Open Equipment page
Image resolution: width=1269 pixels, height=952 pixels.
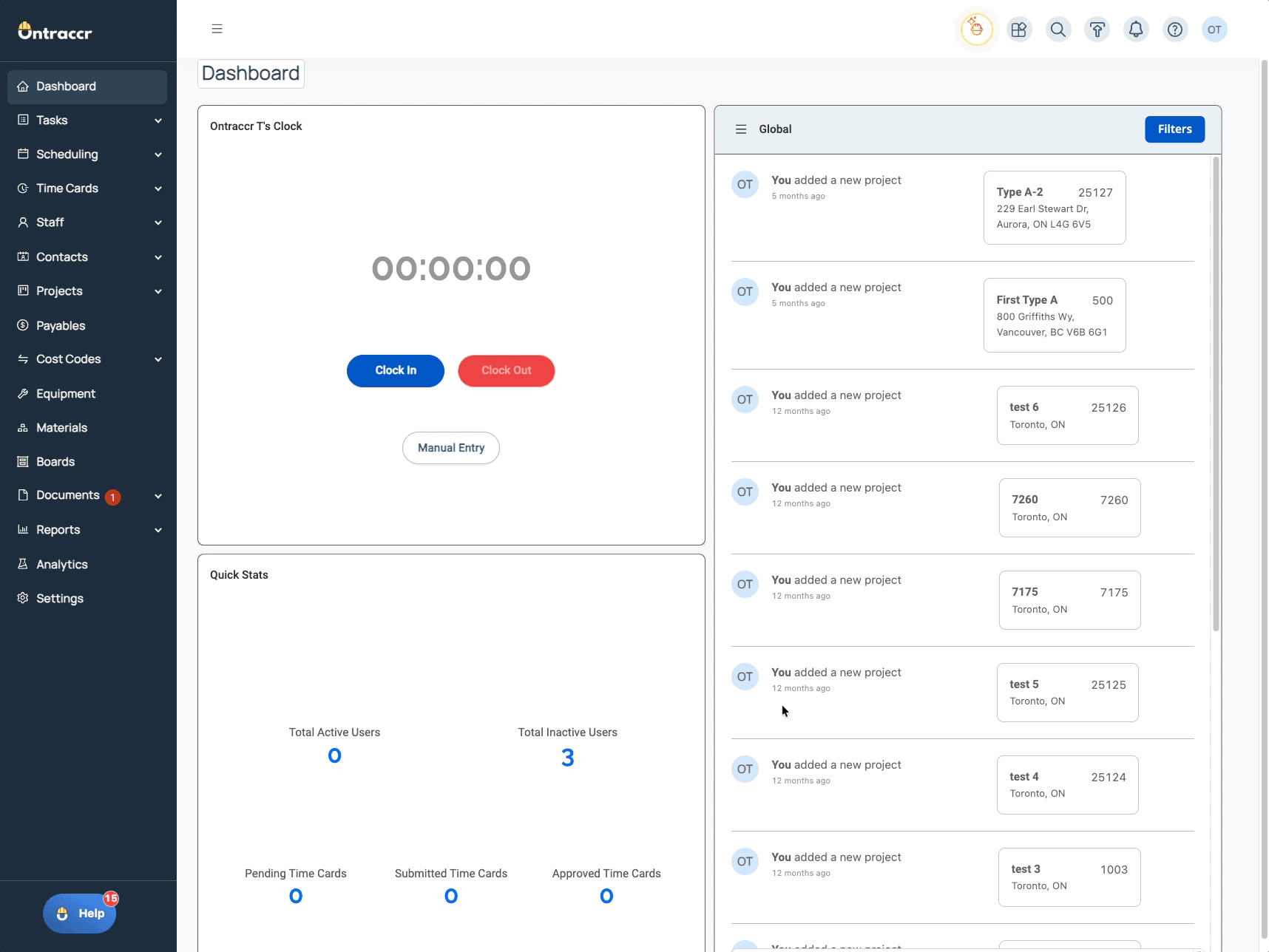click(87, 394)
